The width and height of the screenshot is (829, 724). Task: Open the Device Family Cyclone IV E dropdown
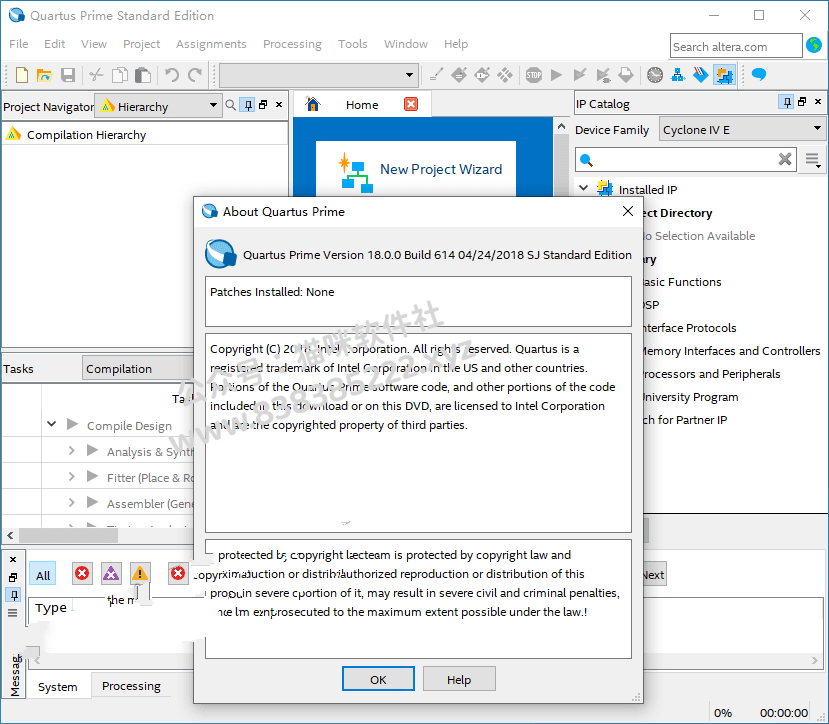(x=742, y=129)
